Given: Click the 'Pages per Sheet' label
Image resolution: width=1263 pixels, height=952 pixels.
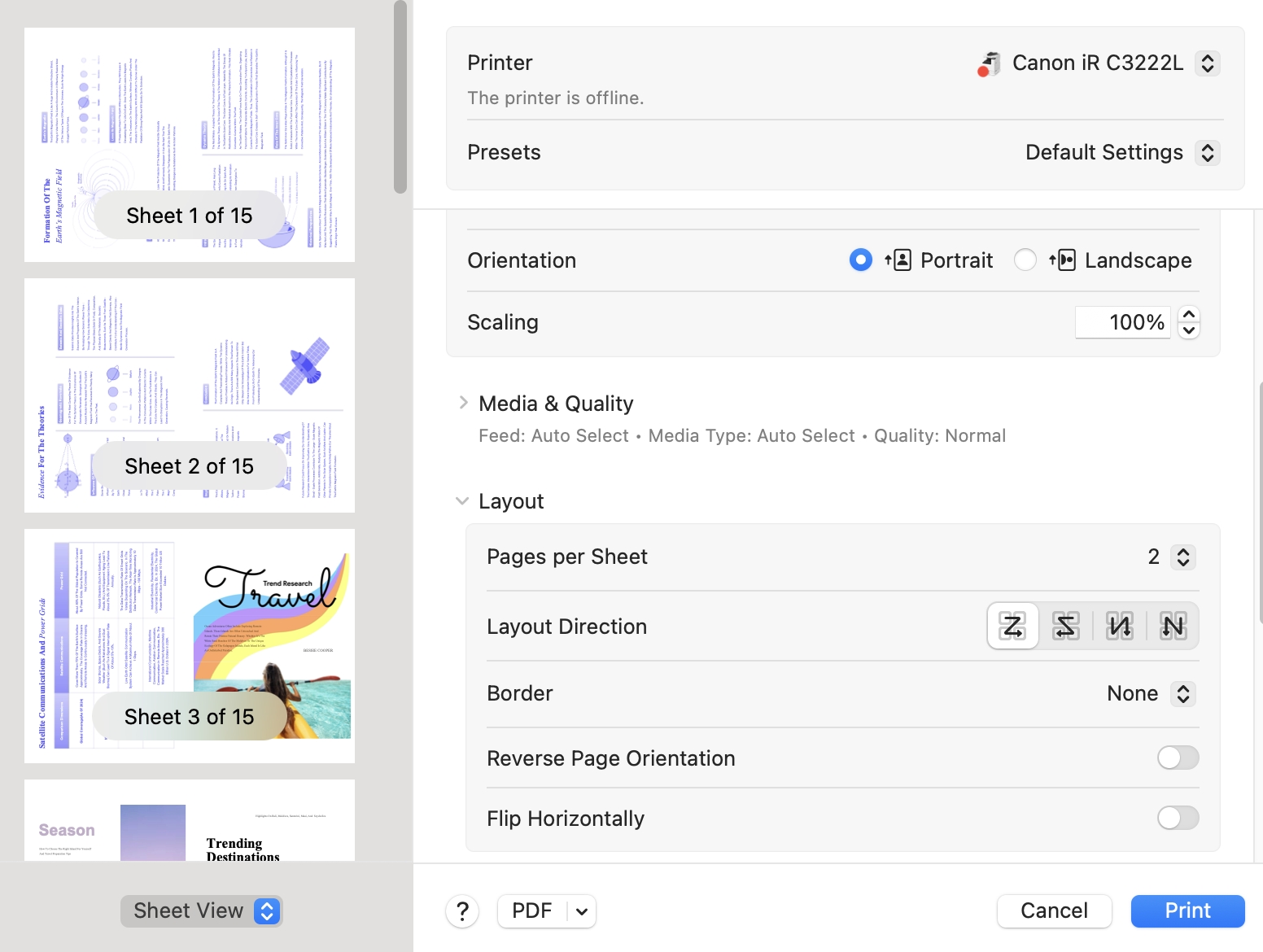Looking at the screenshot, I should [x=567, y=557].
